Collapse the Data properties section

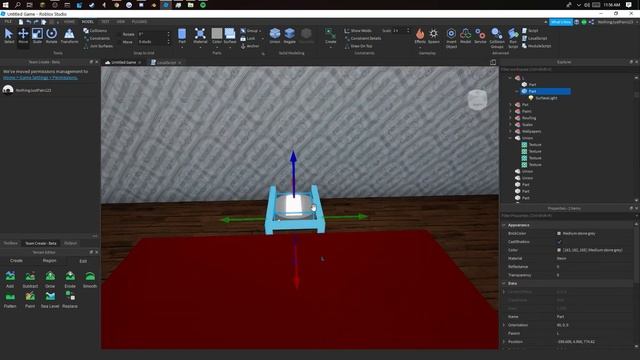coord(504,283)
